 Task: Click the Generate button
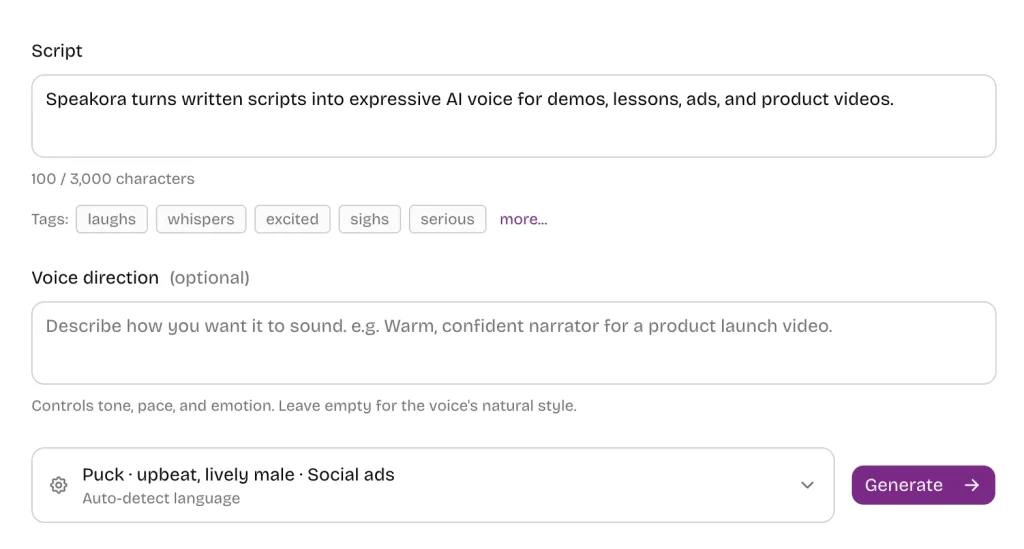pos(923,485)
